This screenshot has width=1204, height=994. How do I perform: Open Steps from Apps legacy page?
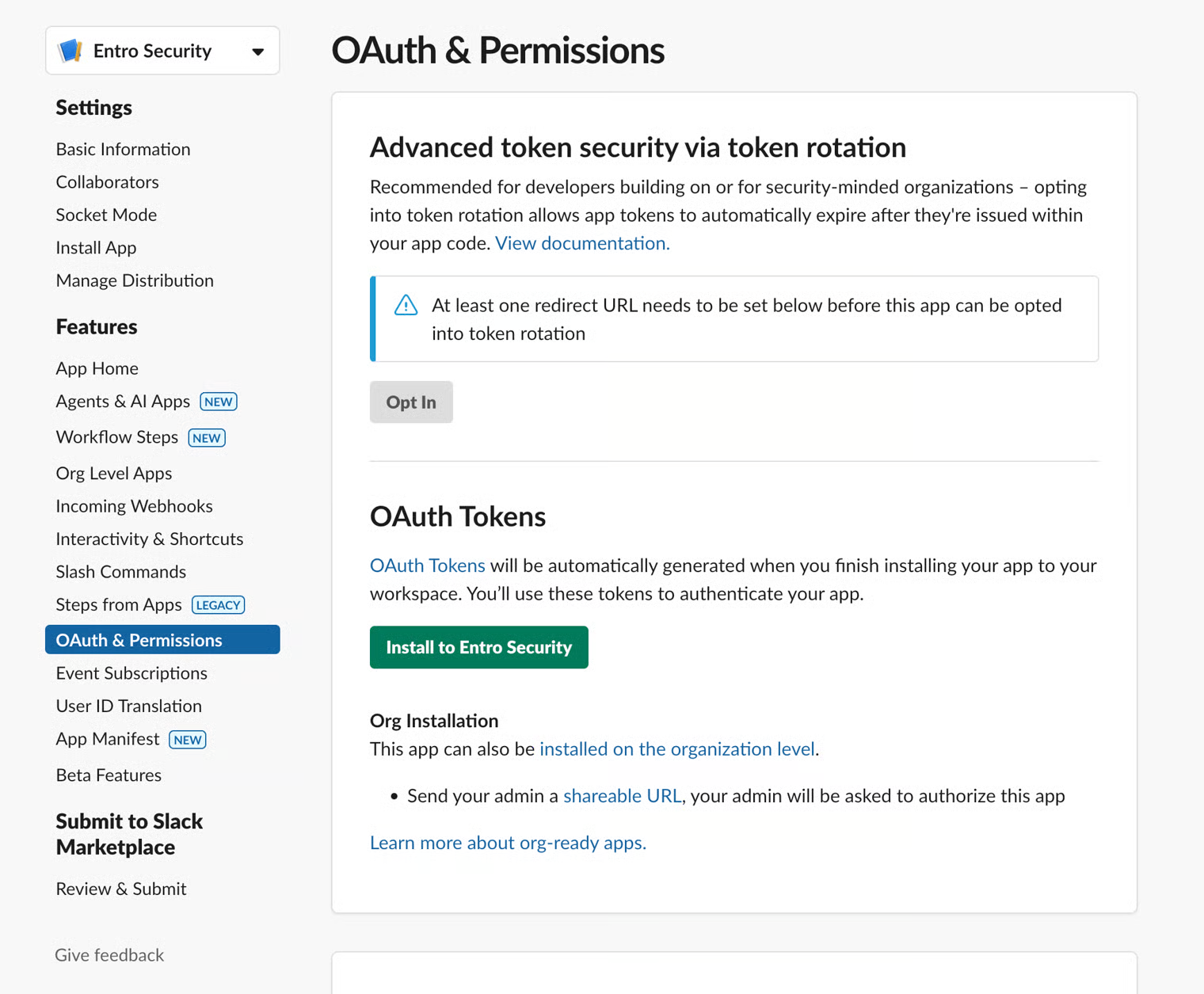pos(119,605)
